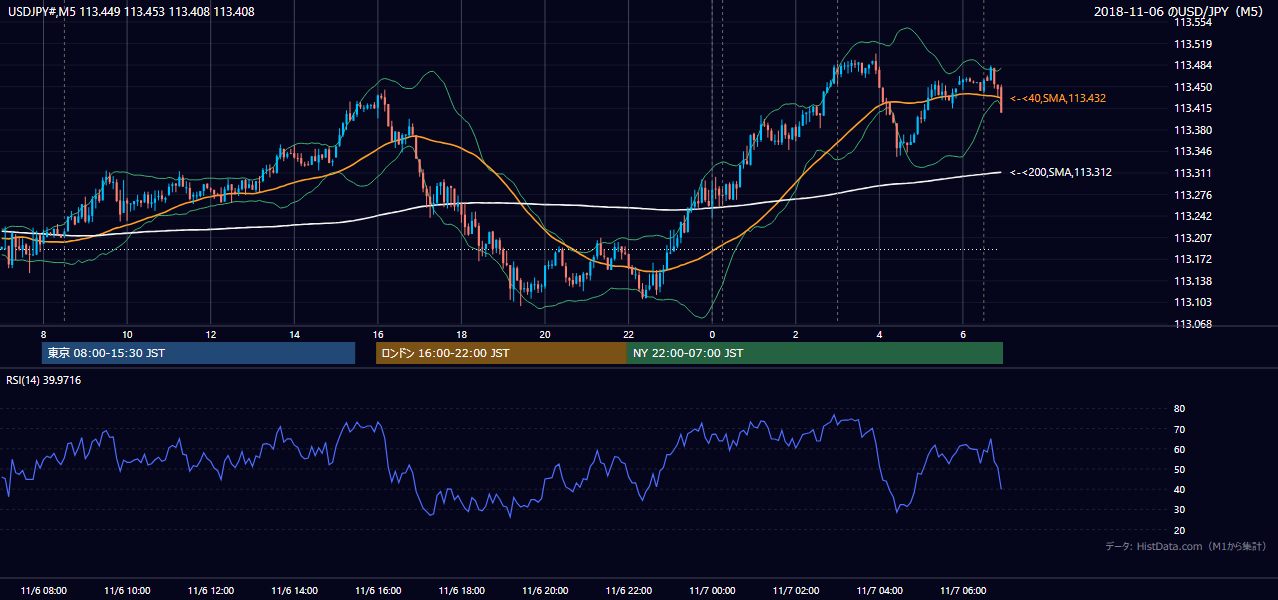
Task: Click RSI scale value 80
Action: (x=1179, y=409)
